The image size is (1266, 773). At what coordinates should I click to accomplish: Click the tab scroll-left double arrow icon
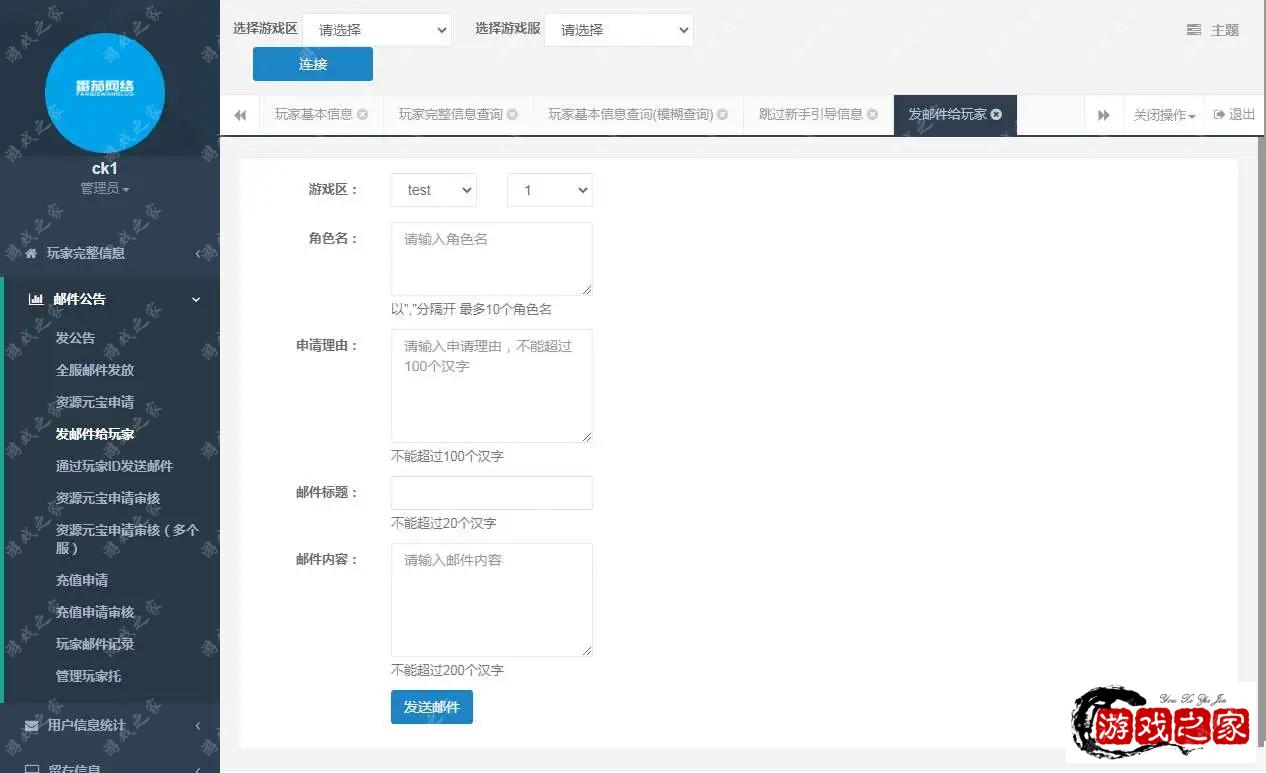point(240,115)
